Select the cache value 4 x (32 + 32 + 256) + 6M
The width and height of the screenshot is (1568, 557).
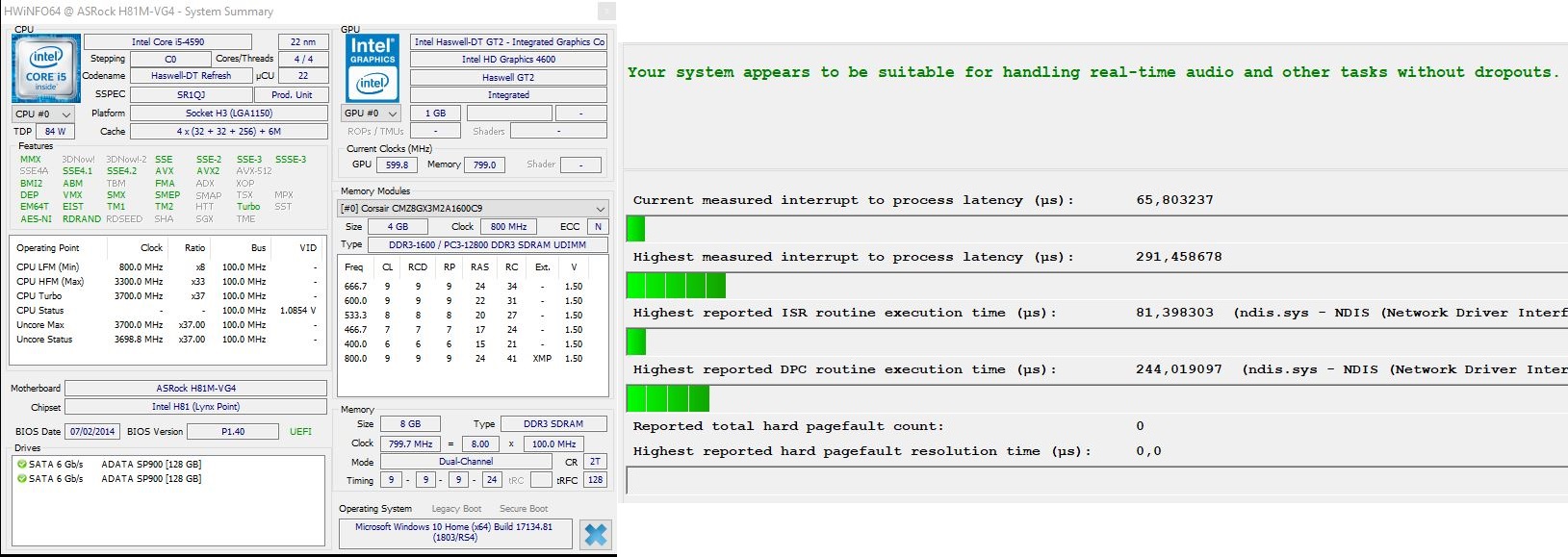coord(228,131)
